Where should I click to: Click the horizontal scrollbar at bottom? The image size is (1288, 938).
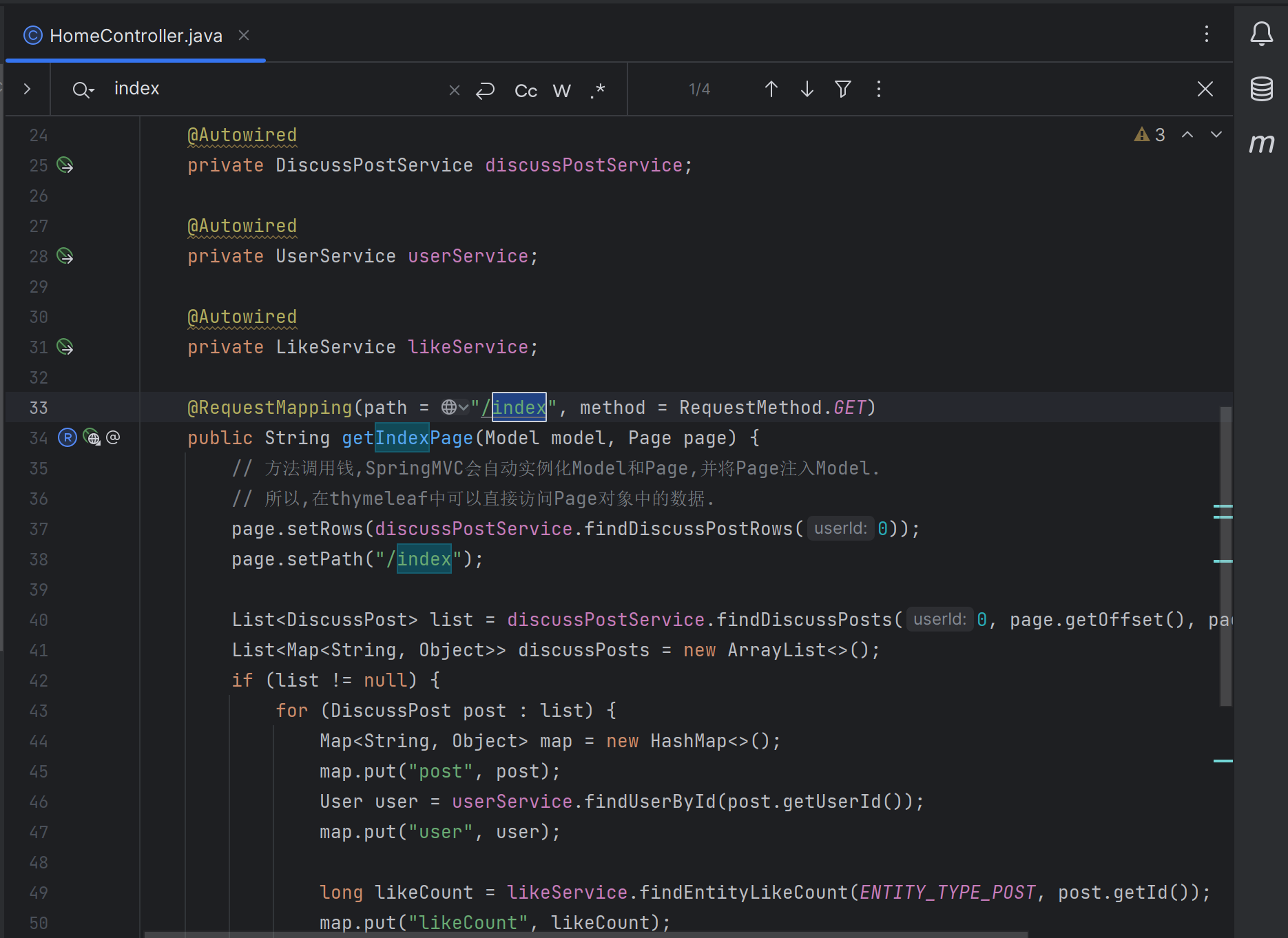585,935
